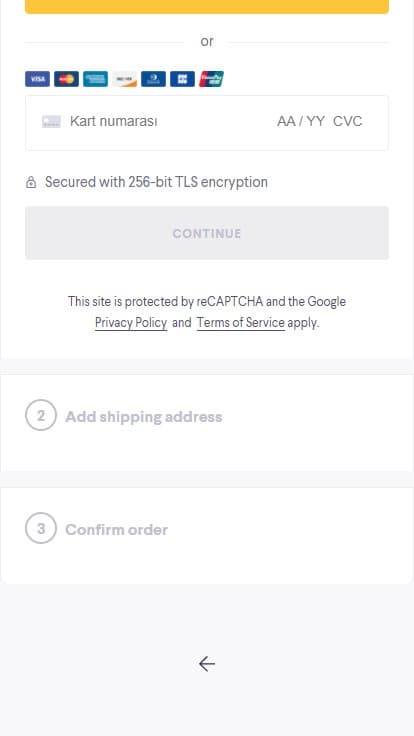Click the Visa card logo

coord(38,79)
